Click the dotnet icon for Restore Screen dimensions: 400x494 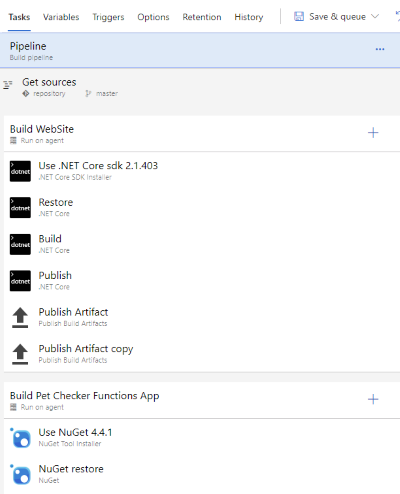[x=20, y=208]
